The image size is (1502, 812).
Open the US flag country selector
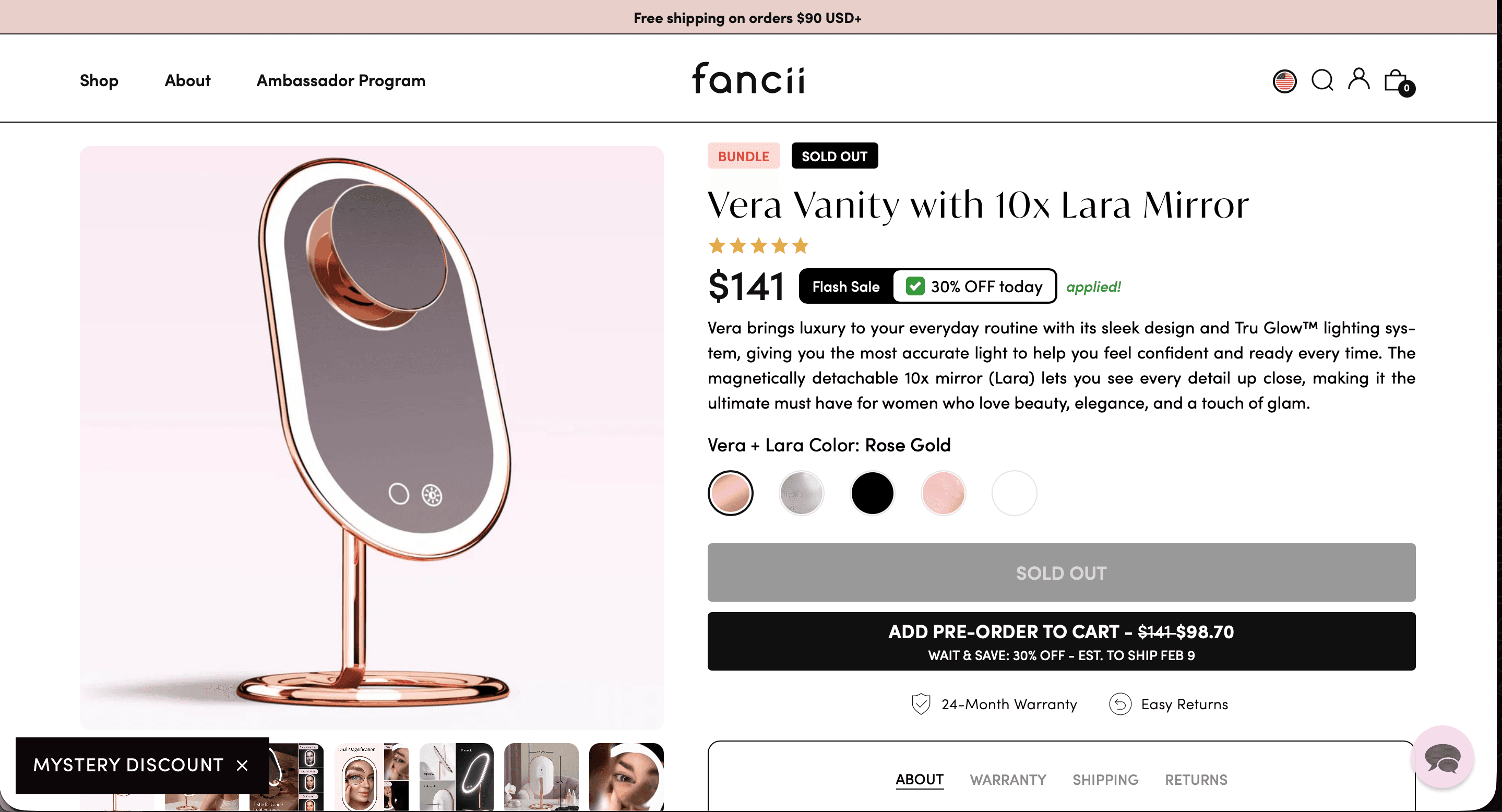click(1284, 80)
